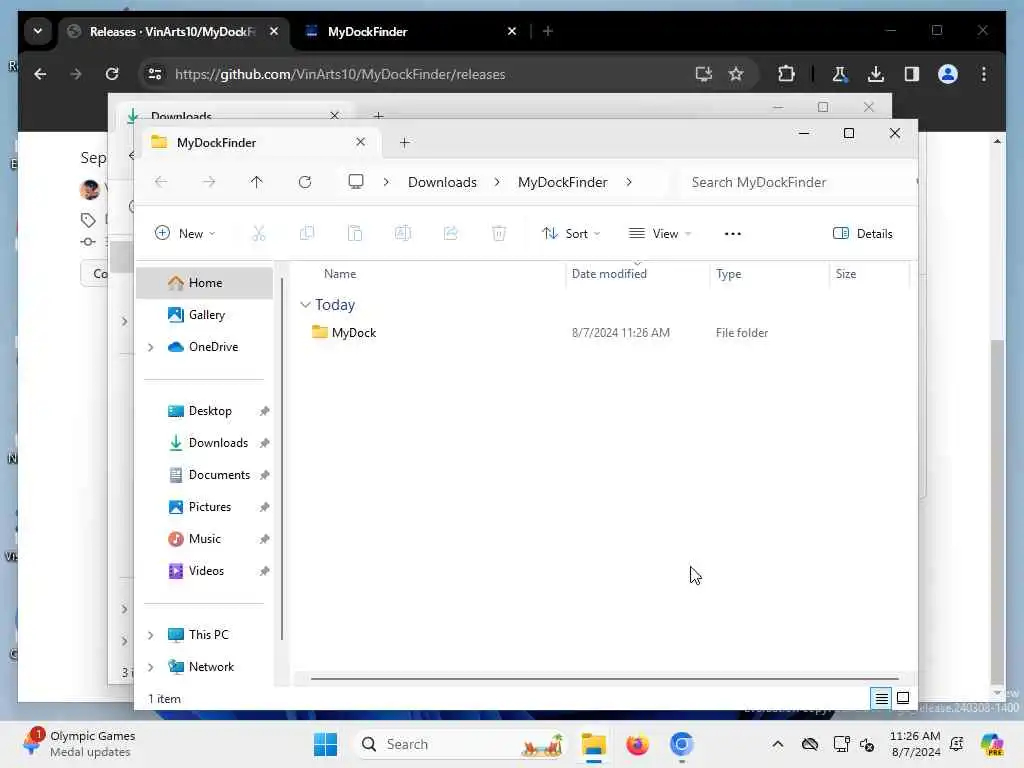Sort by Name column header
Screen dimensions: 1024x768
(340, 274)
